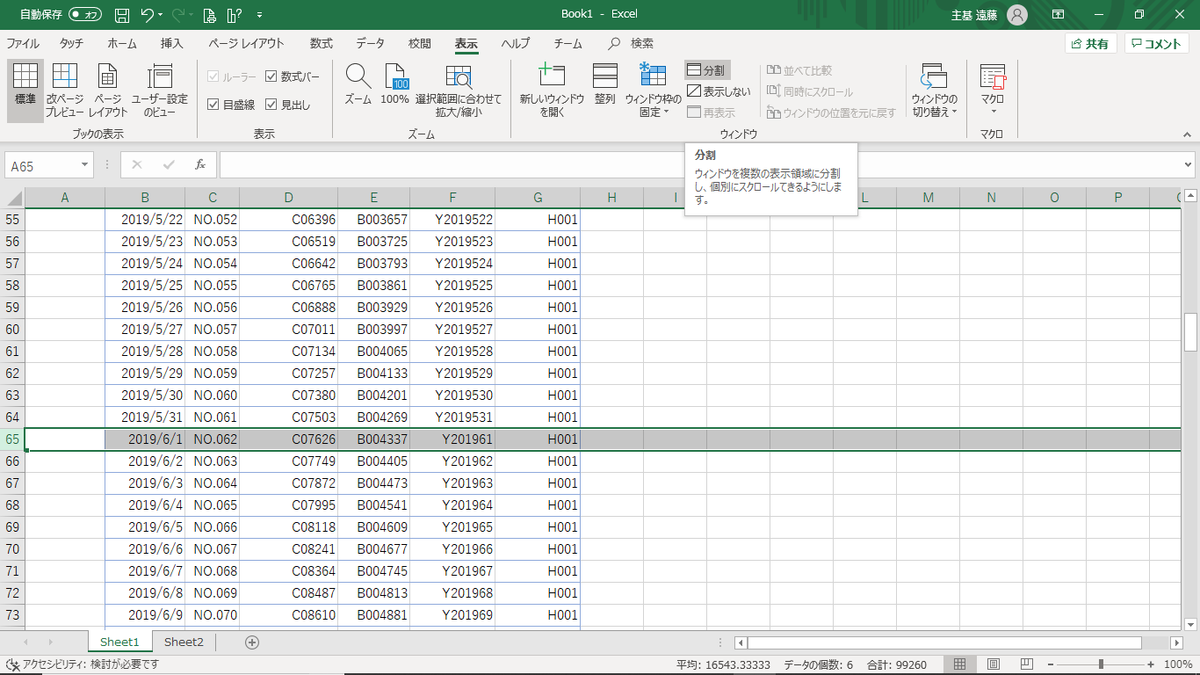
Task: Customize Quick Access Toolbar dropdown
Action: (x=260, y=15)
